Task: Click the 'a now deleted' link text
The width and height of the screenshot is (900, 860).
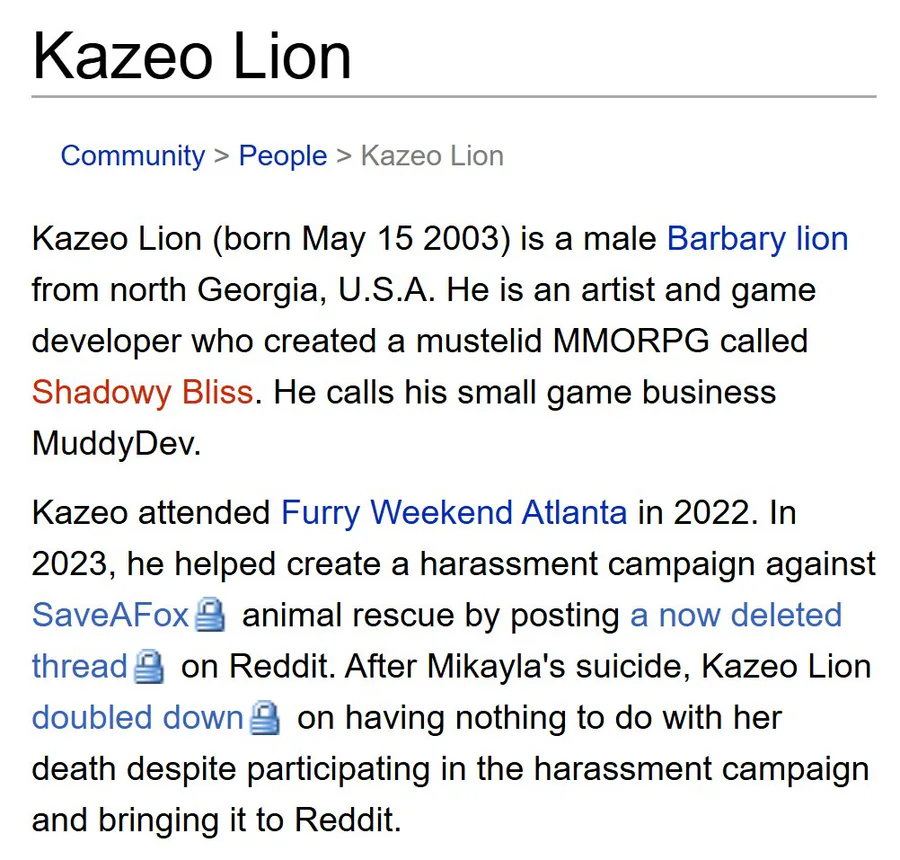Action: coord(736,615)
